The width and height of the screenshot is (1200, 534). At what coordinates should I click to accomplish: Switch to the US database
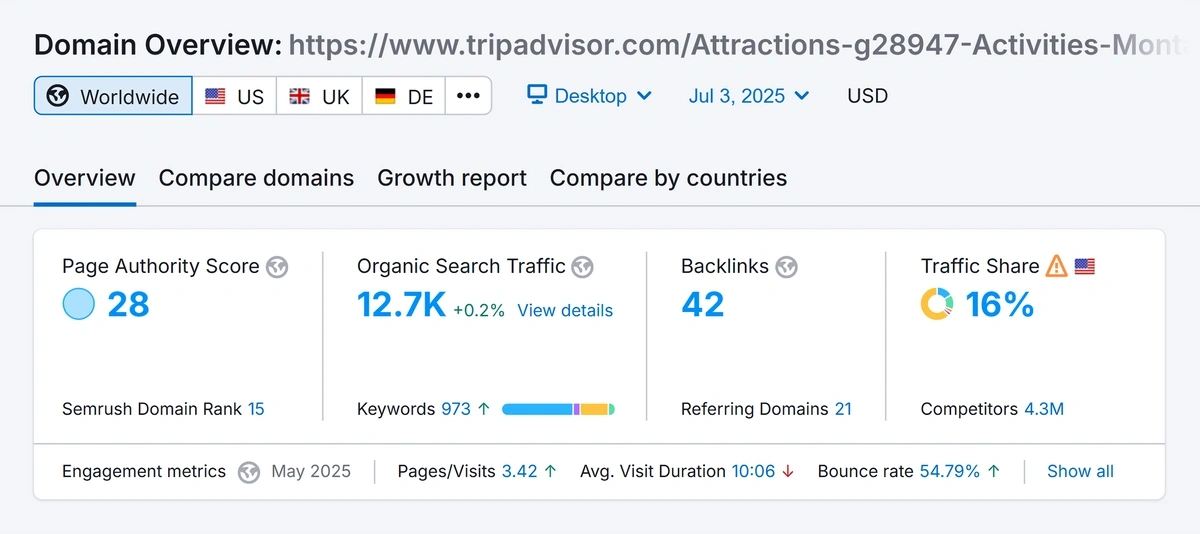[x=235, y=96]
